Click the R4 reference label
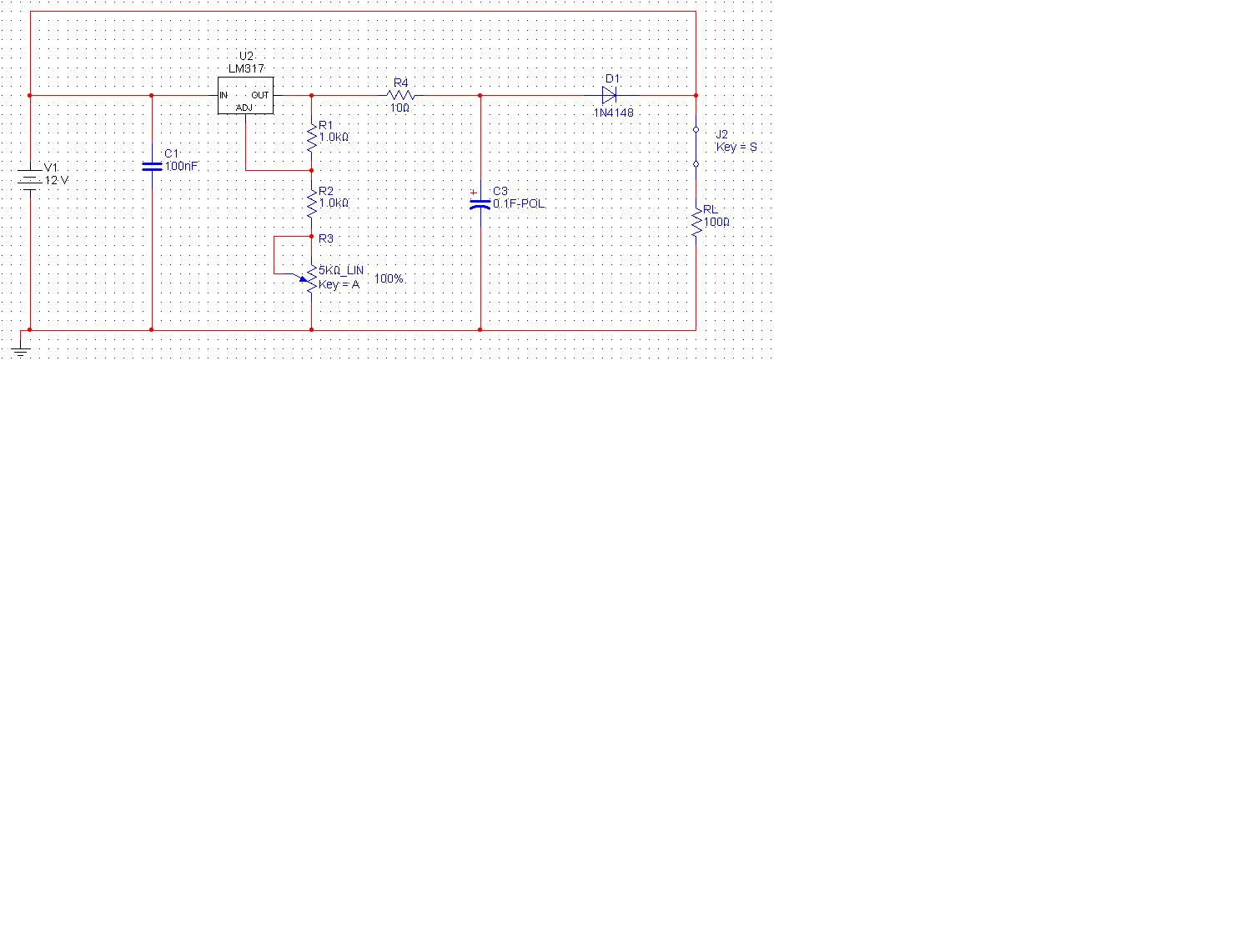This screenshot has height=952, width=1251. 401,83
